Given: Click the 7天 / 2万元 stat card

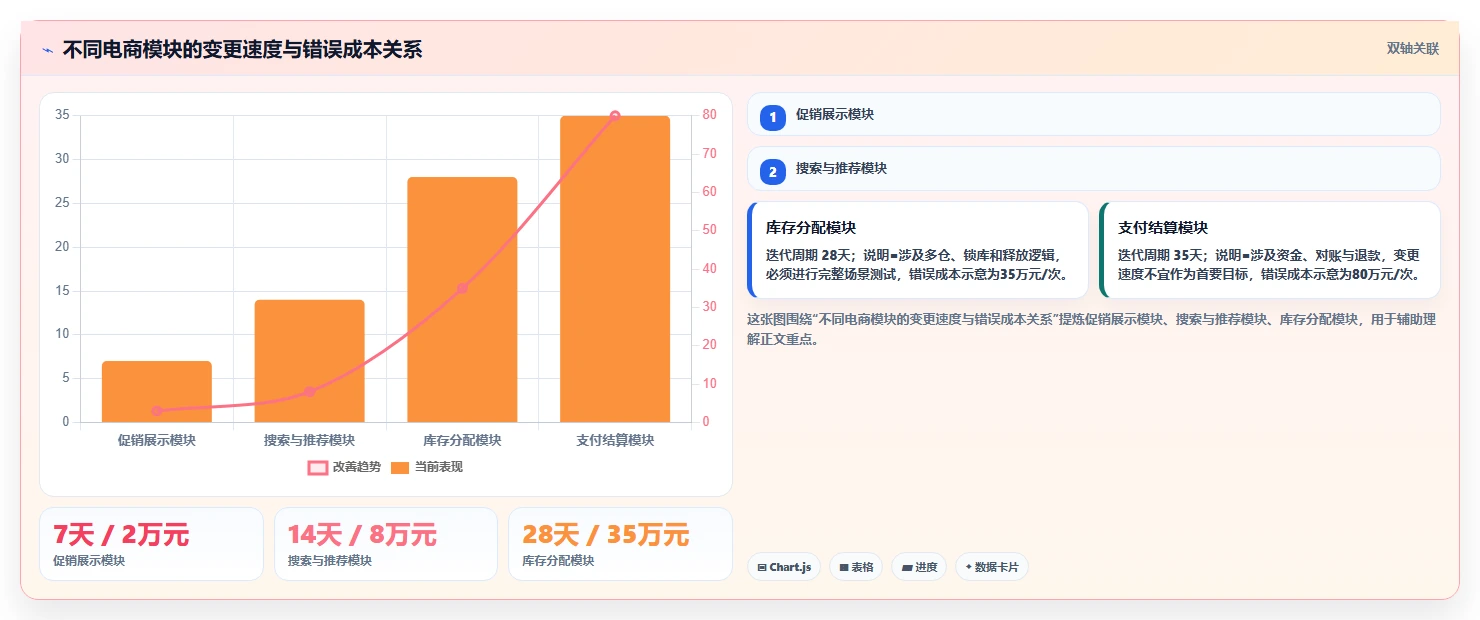Looking at the screenshot, I should (x=151, y=544).
